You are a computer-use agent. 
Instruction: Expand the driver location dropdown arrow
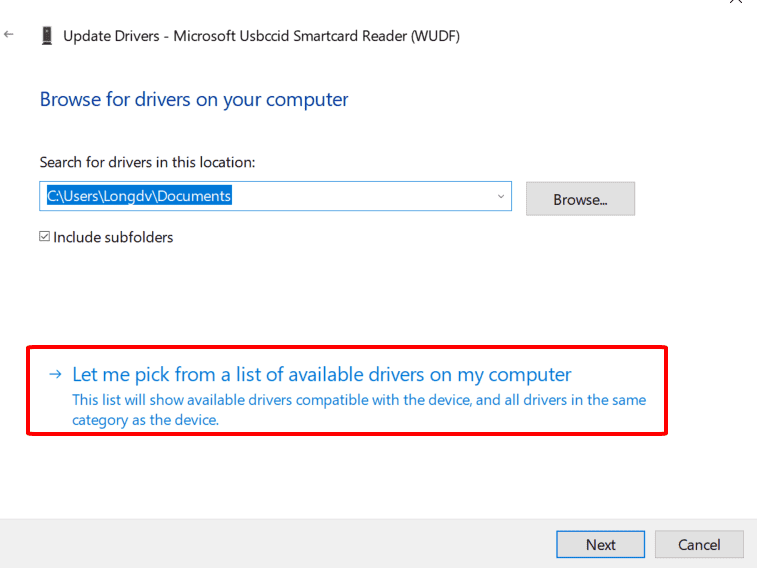[x=501, y=196]
